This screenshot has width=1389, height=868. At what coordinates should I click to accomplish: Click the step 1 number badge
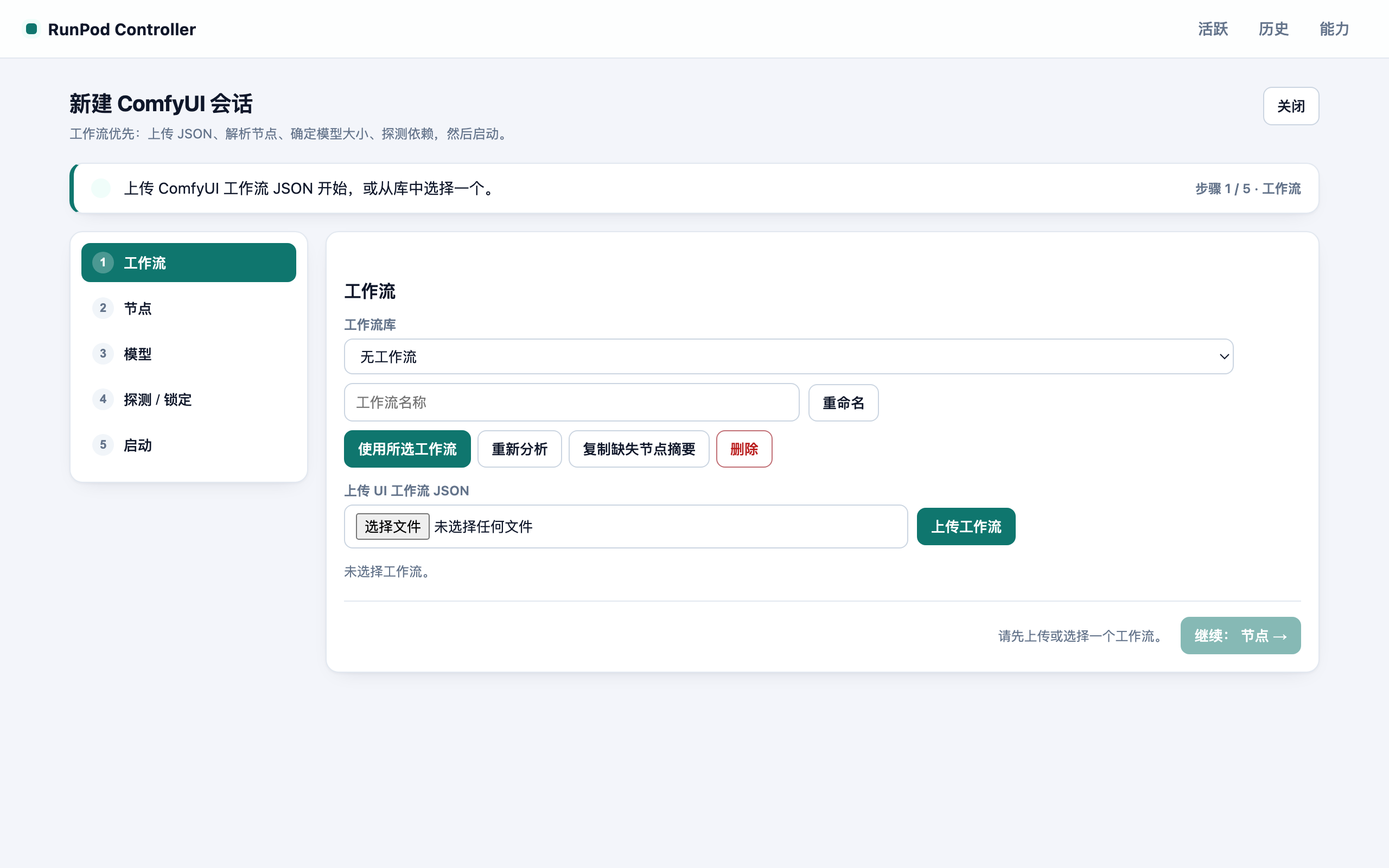coord(103,263)
